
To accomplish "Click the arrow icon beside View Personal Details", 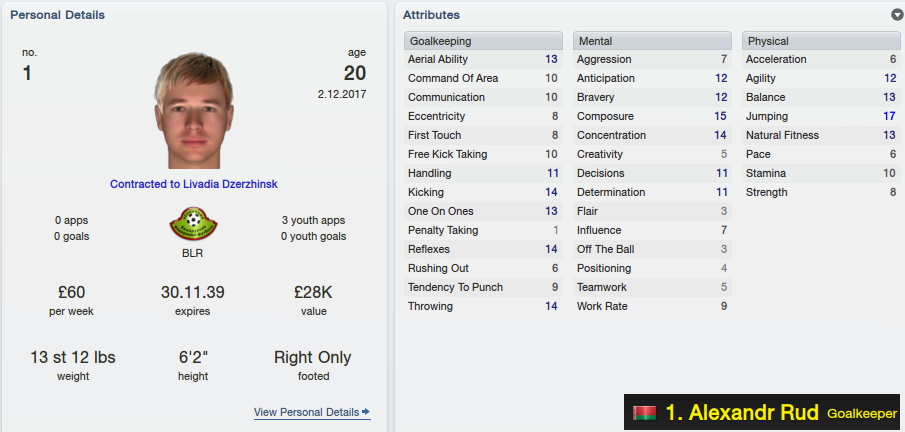I will click(x=366, y=412).
